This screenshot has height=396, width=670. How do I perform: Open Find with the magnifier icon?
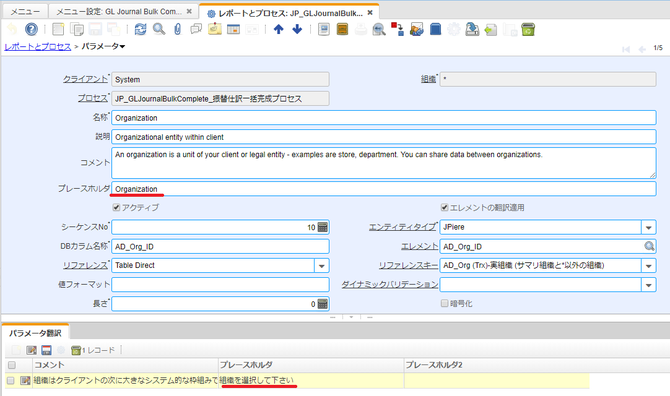pyautogui.click(x=159, y=29)
